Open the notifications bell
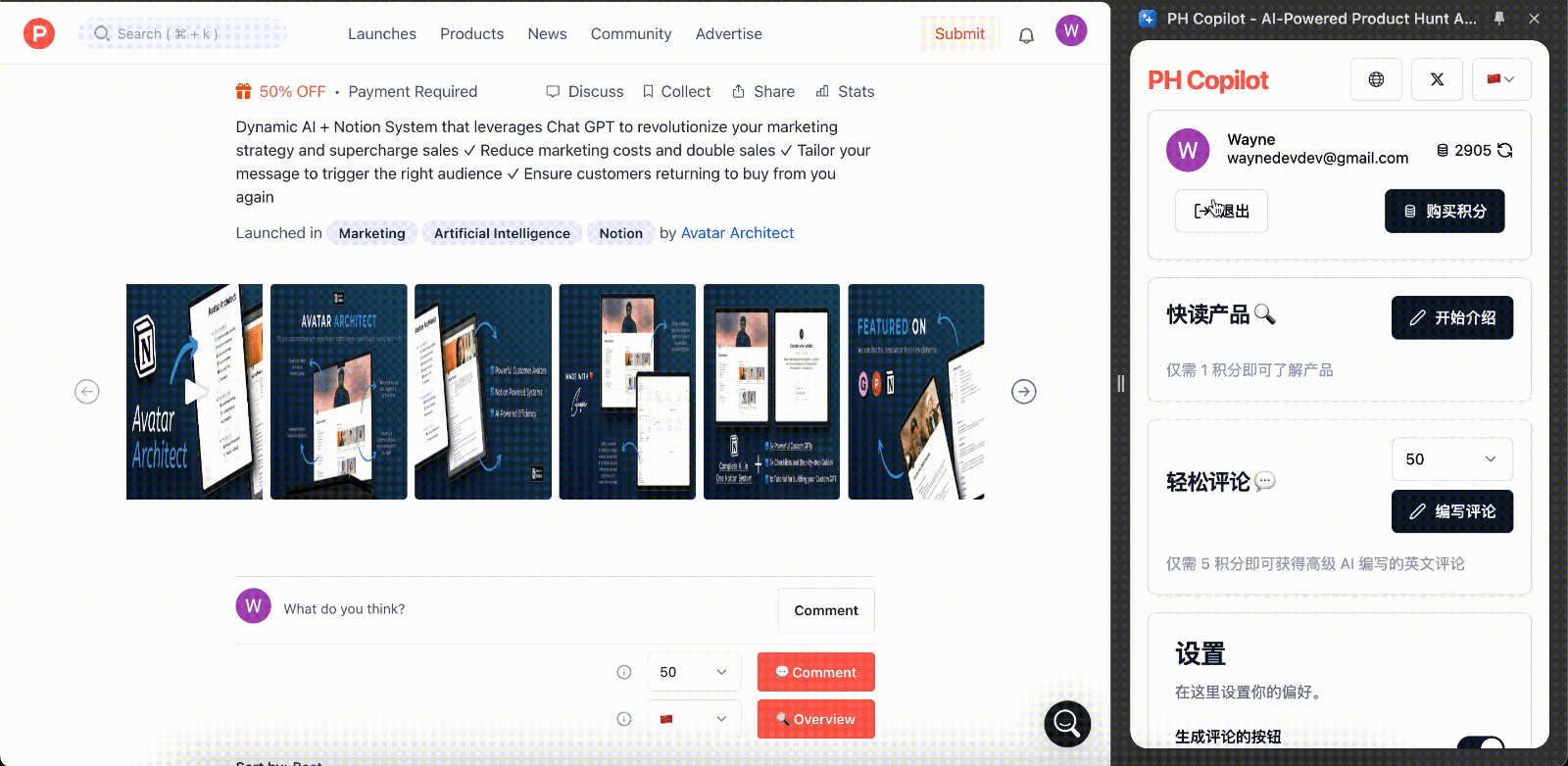 tap(1026, 36)
